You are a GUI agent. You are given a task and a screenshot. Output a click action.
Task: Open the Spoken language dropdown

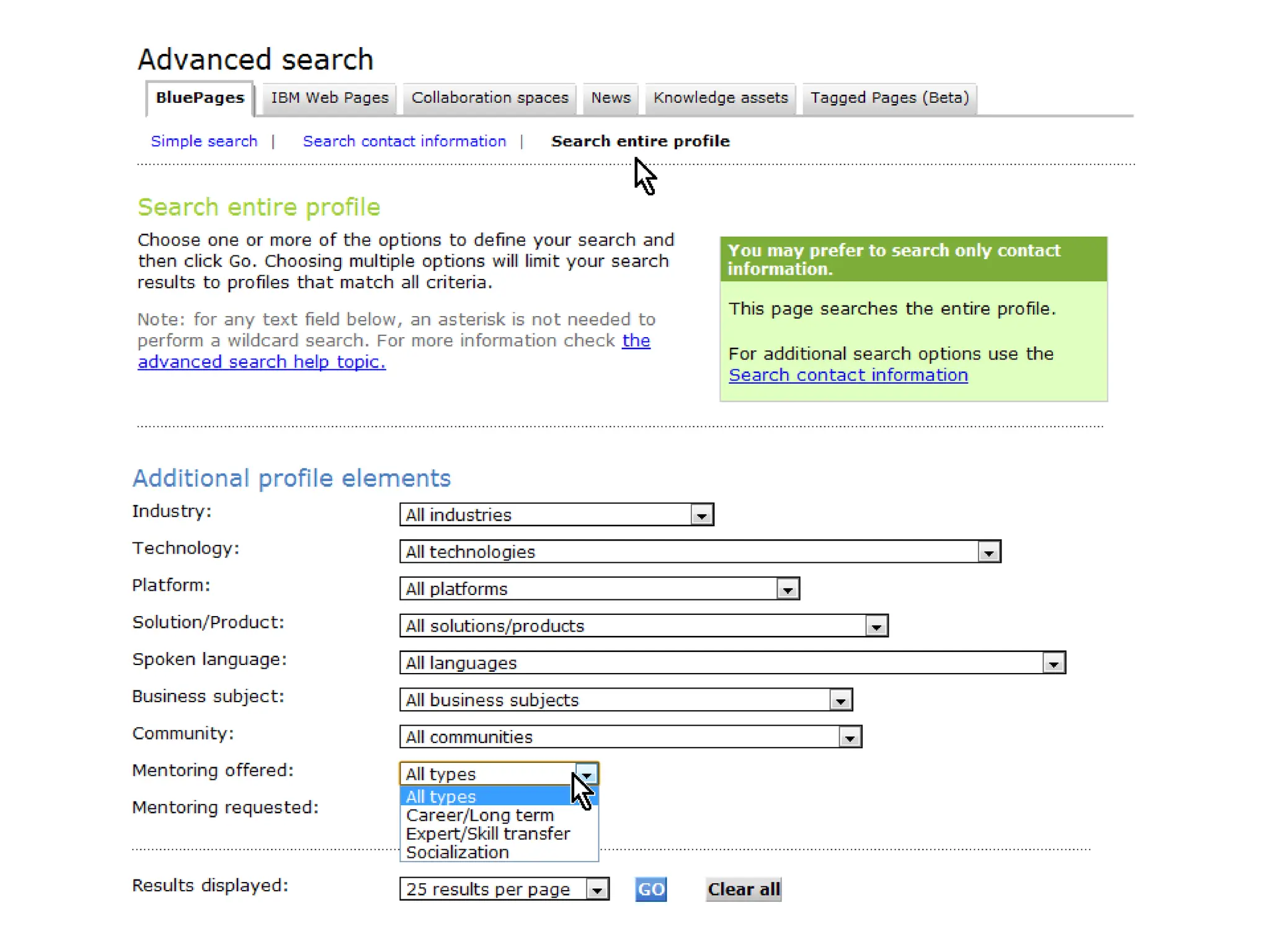coord(1053,664)
